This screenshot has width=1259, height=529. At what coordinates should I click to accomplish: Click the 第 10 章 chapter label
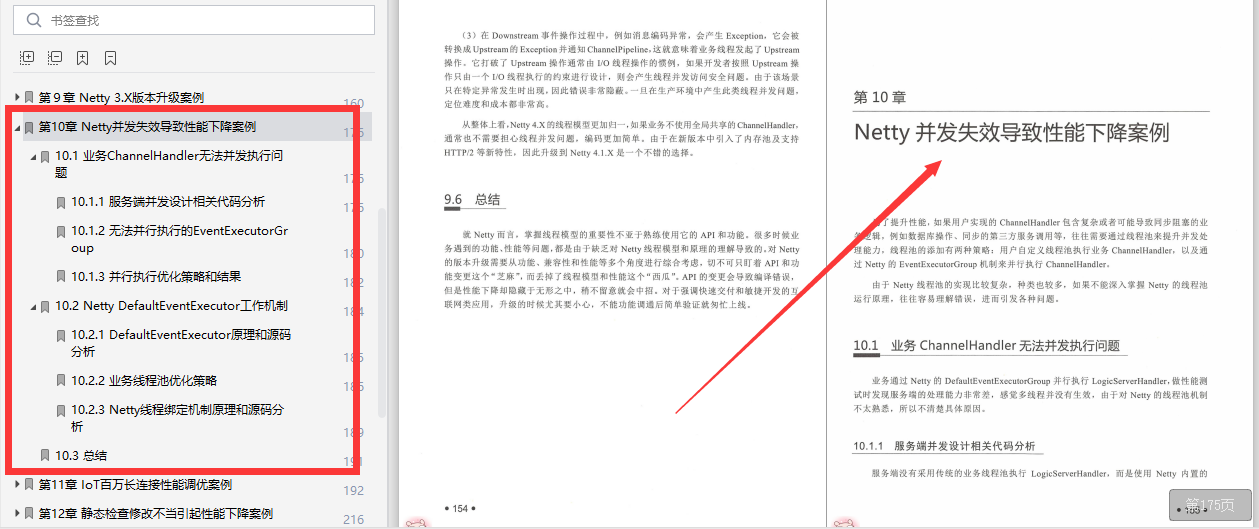coord(880,98)
